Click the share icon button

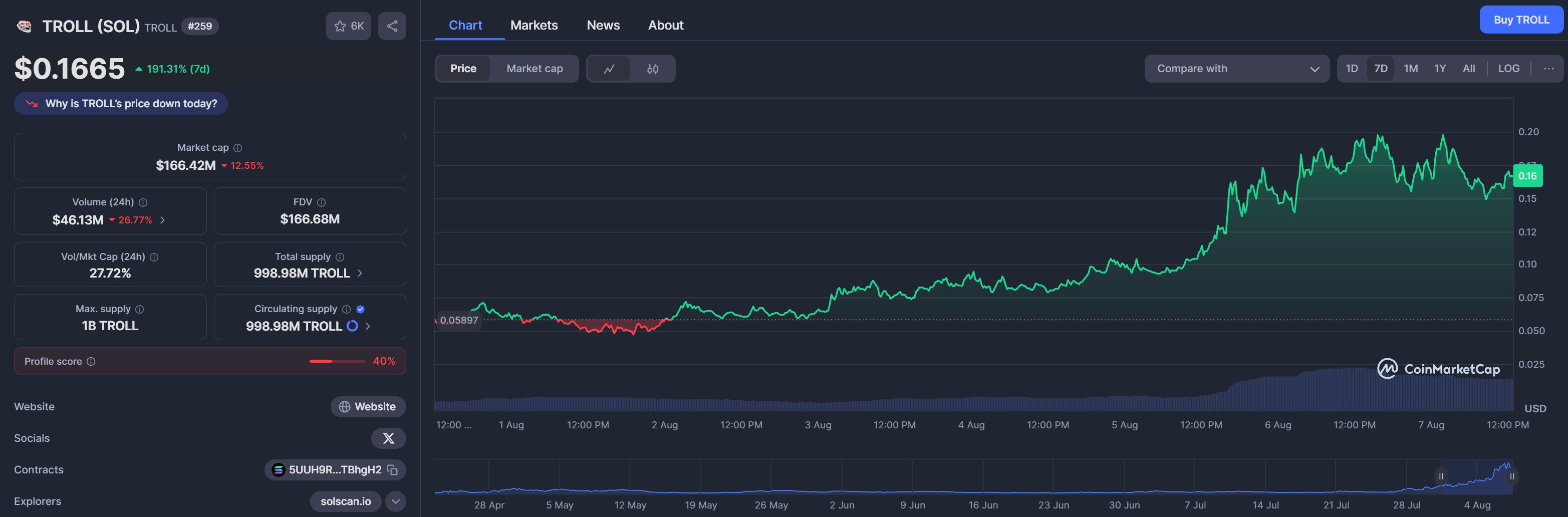coord(392,26)
